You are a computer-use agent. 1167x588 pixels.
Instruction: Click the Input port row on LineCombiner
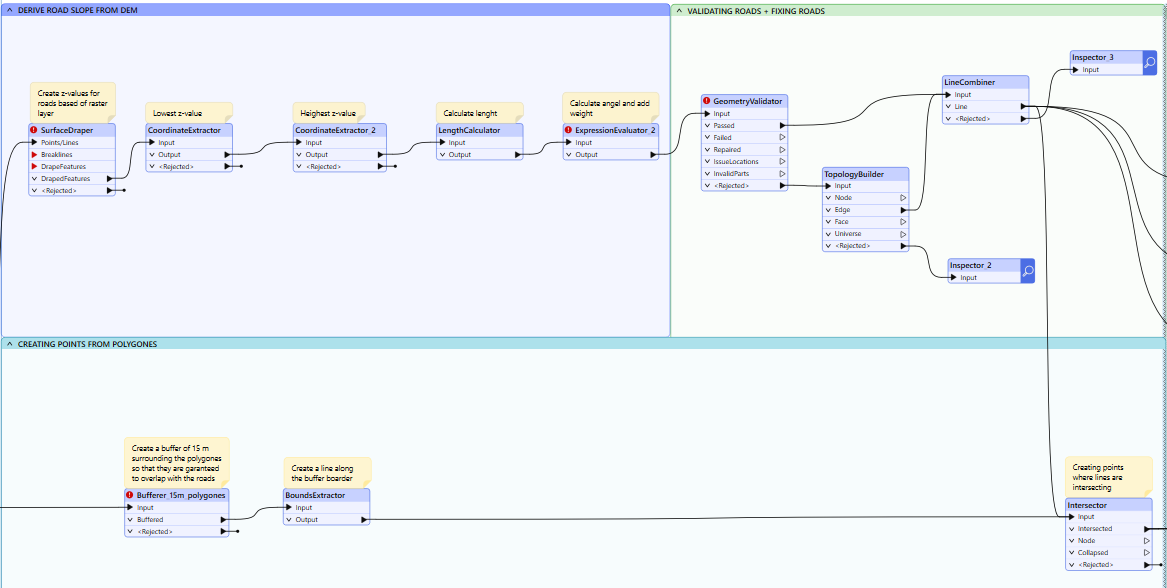pos(985,95)
